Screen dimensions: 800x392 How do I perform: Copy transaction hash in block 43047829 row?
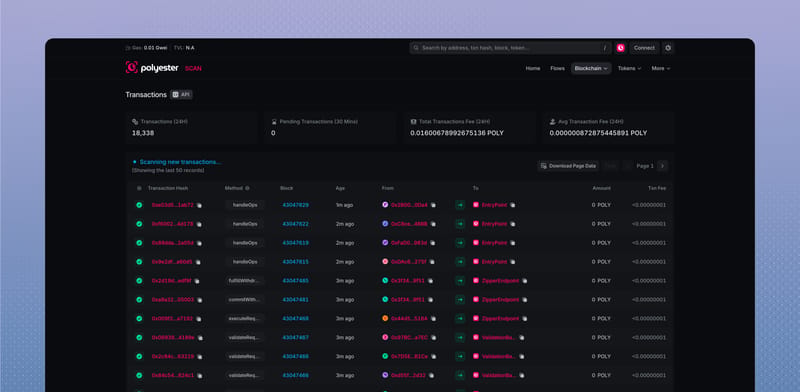(199, 205)
